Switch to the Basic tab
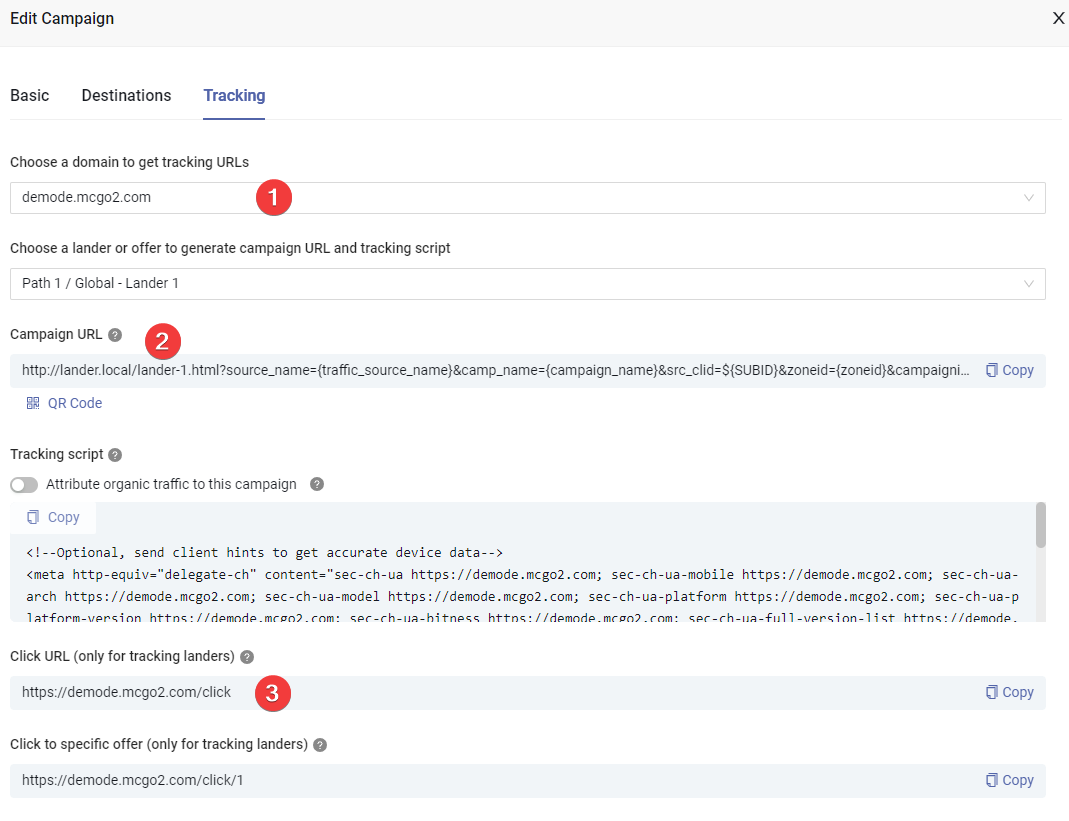The width and height of the screenshot is (1069, 821). pos(29,95)
